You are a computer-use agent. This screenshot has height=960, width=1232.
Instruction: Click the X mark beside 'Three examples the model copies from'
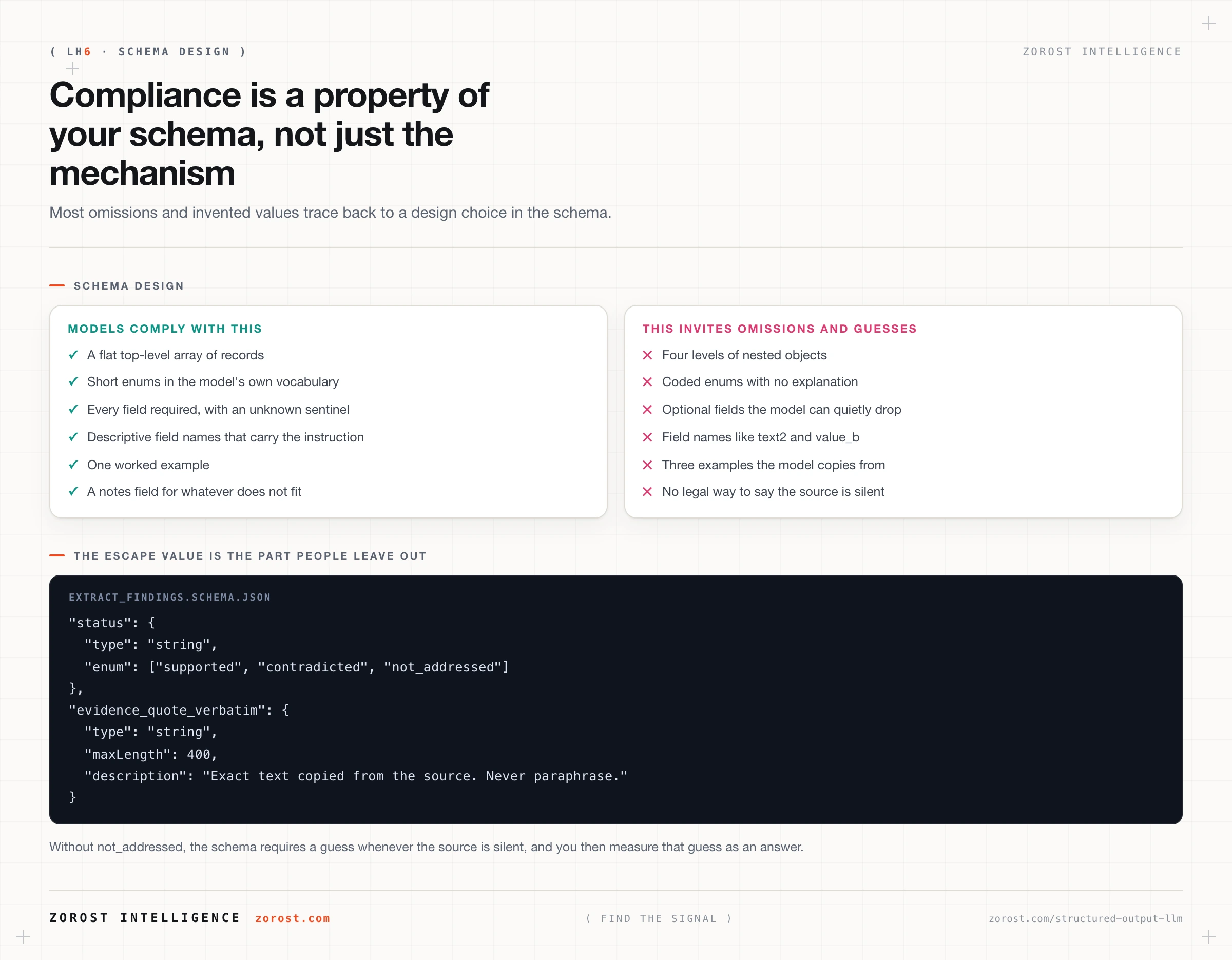point(648,465)
